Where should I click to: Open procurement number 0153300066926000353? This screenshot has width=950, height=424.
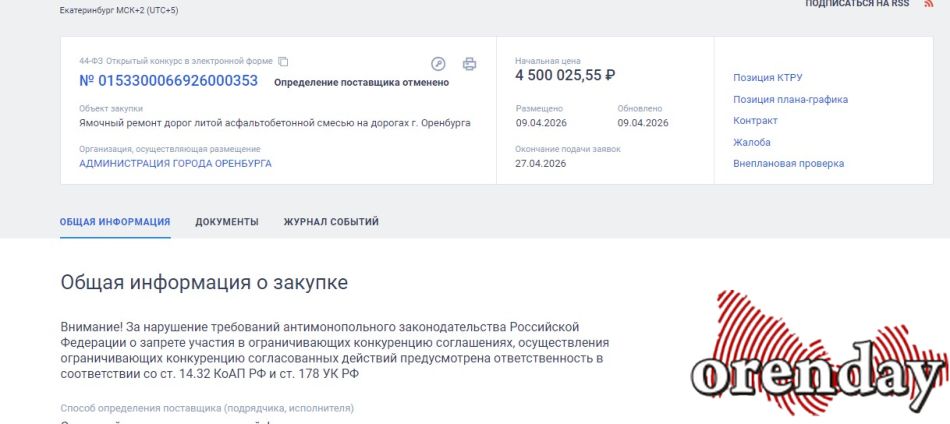point(168,81)
